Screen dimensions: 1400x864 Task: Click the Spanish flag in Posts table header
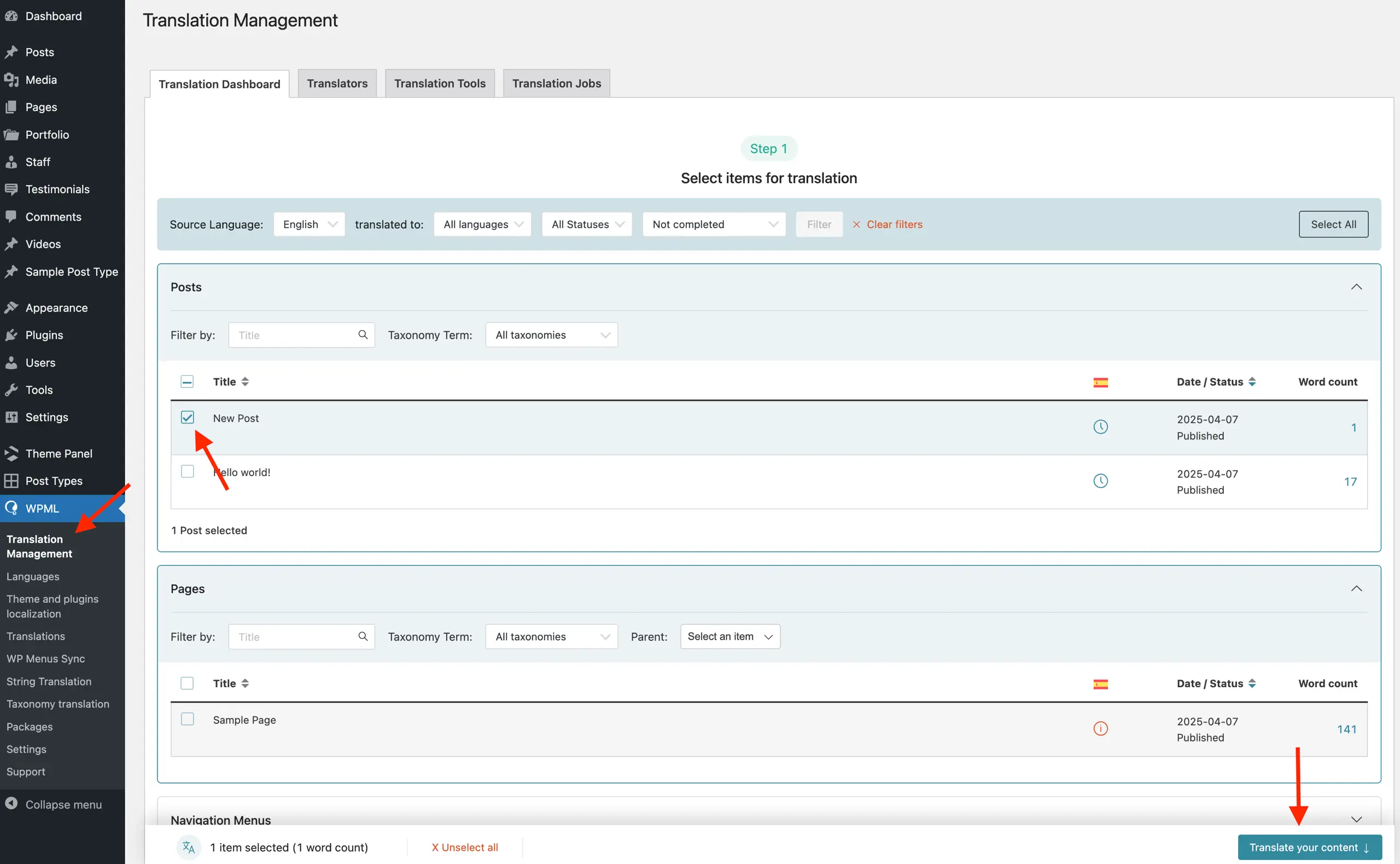[x=1100, y=382]
